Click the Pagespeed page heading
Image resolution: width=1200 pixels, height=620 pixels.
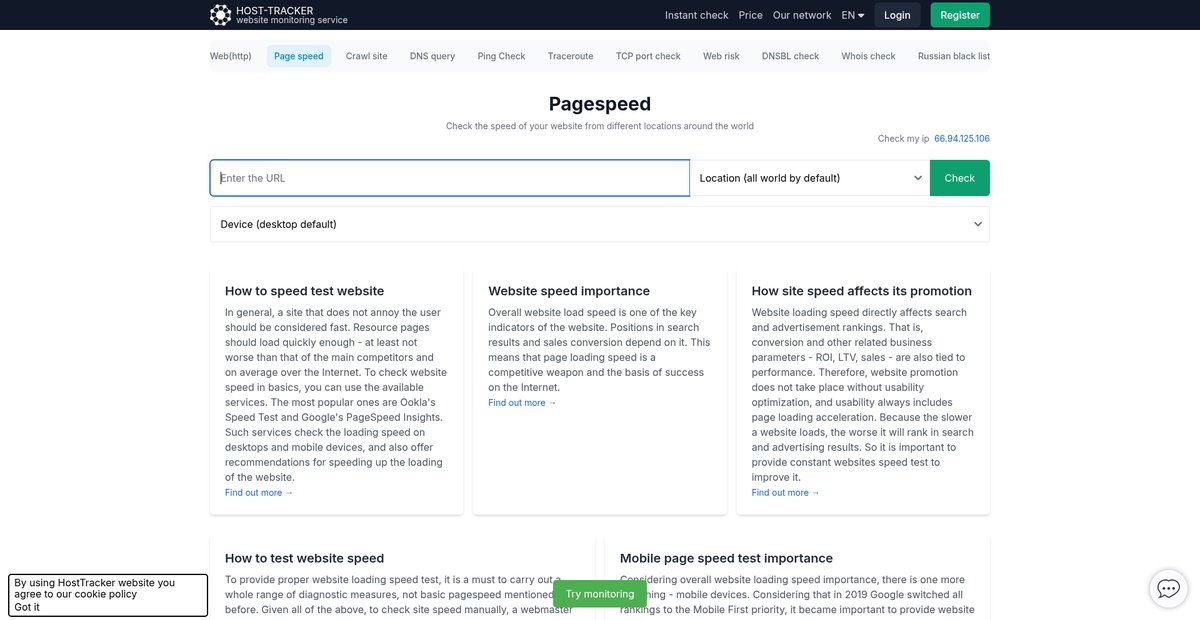click(x=600, y=104)
